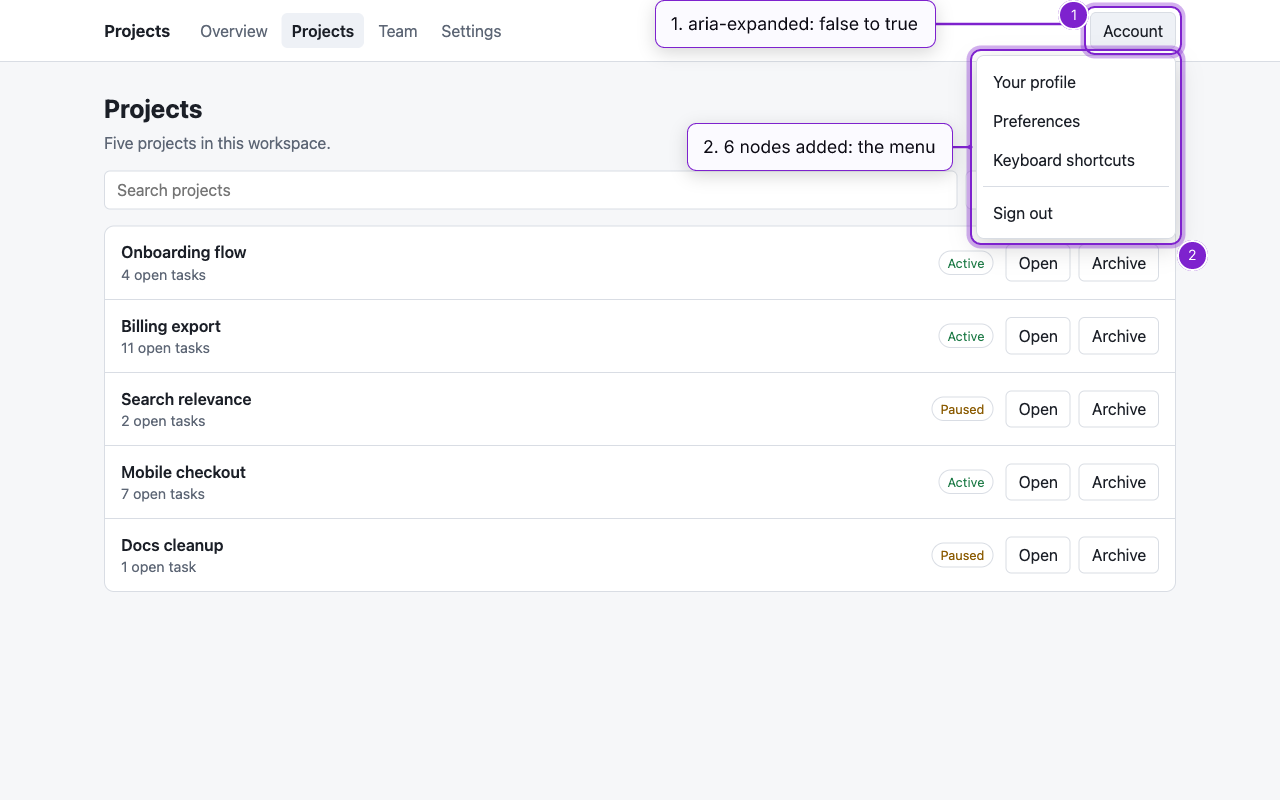Click the Search relevance project name
This screenshot has height=800, width=1280.
pyautogui.click(x=186, y=399)
